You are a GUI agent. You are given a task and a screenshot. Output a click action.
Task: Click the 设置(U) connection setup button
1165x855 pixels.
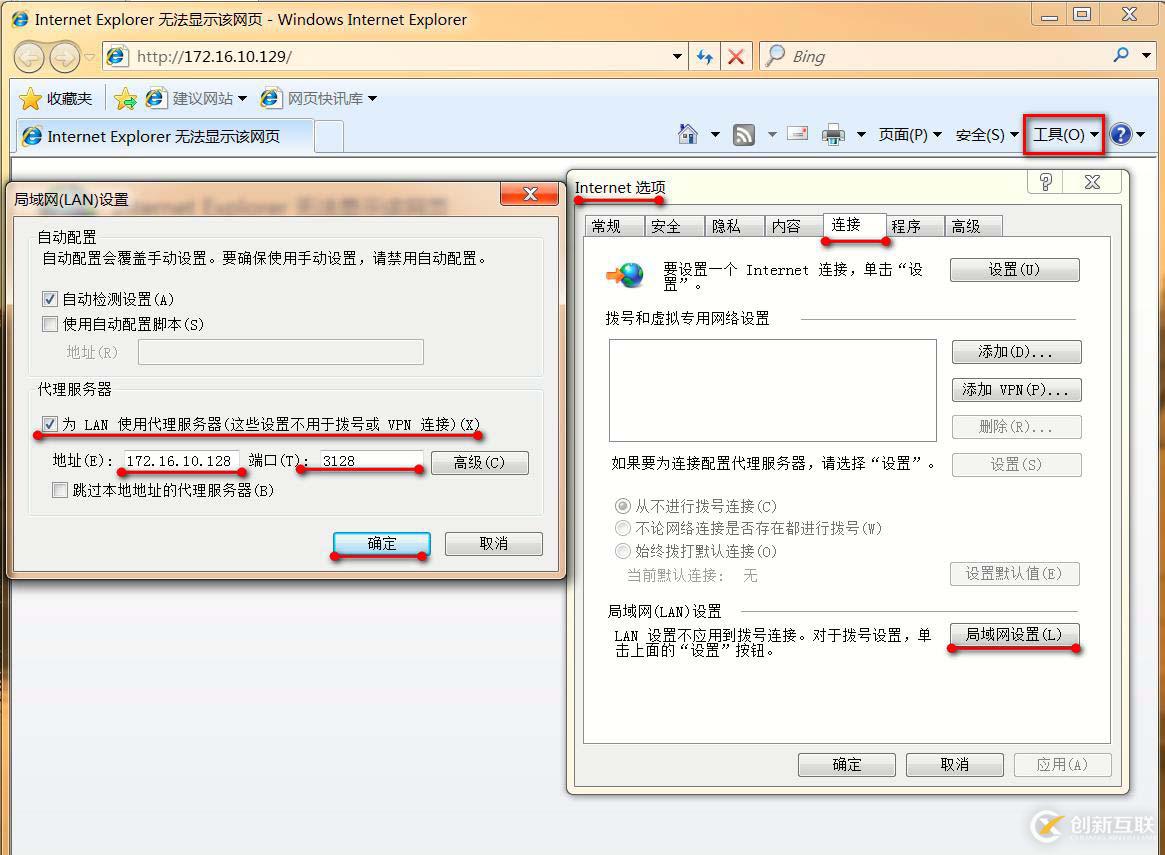coord(1014,270)
